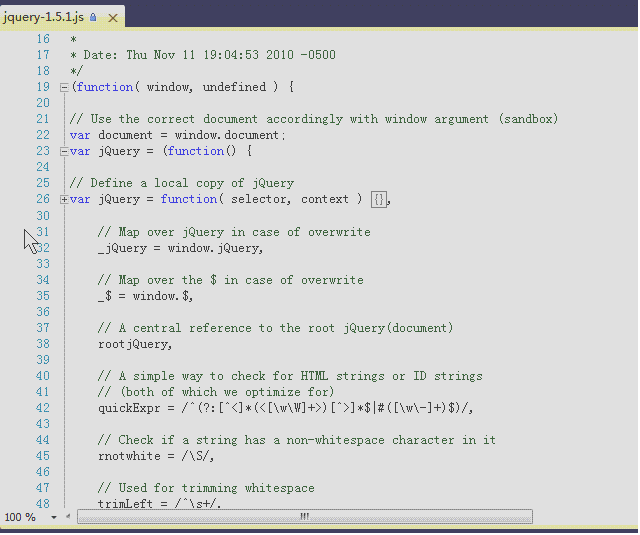Image resolution: width=640 pixels, height=535 pixels.
Task: Collapse the outer function block at line 19
Action: point(64,87)
